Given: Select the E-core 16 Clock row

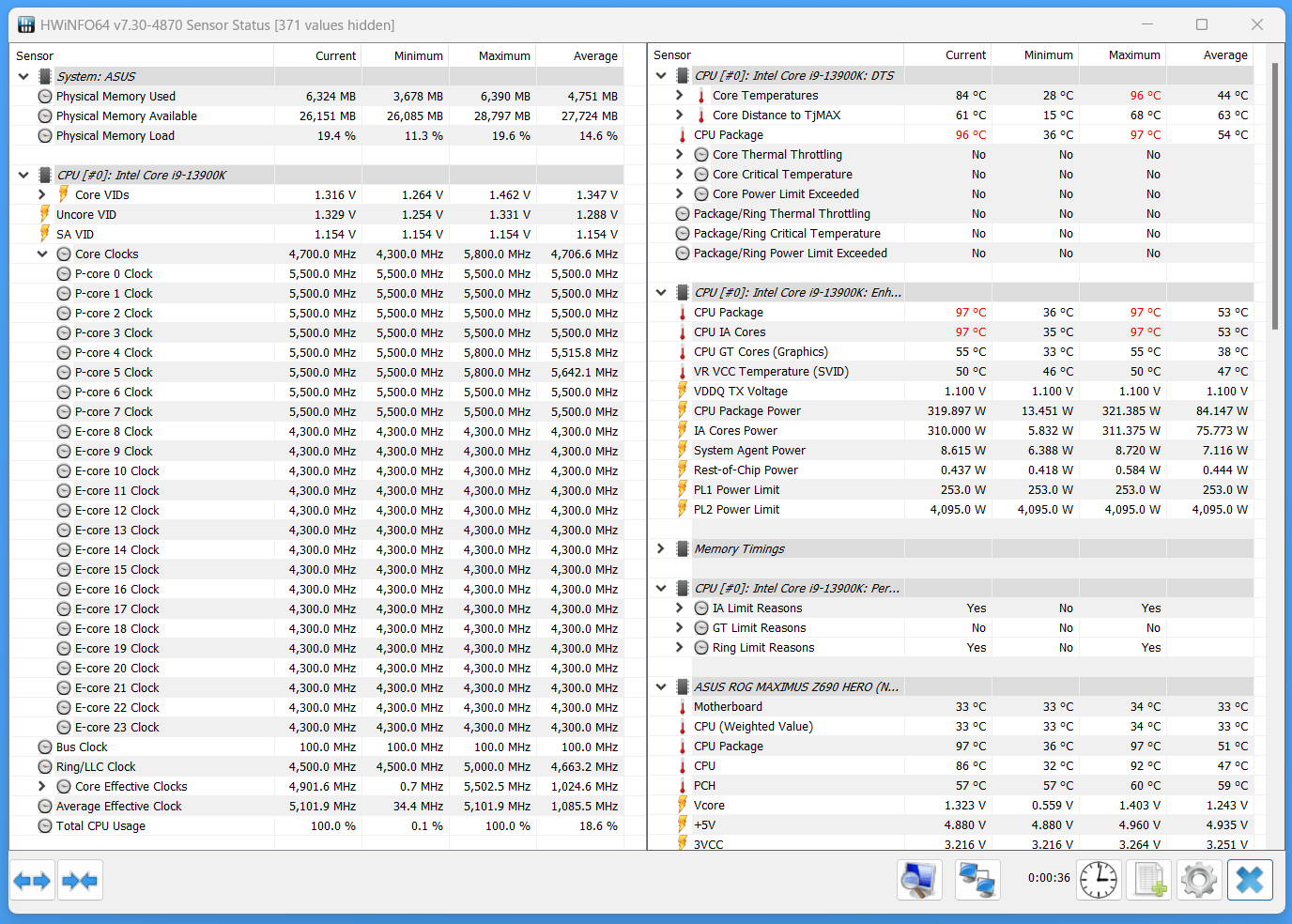Looking at the screenshot, I should point(316,590).
